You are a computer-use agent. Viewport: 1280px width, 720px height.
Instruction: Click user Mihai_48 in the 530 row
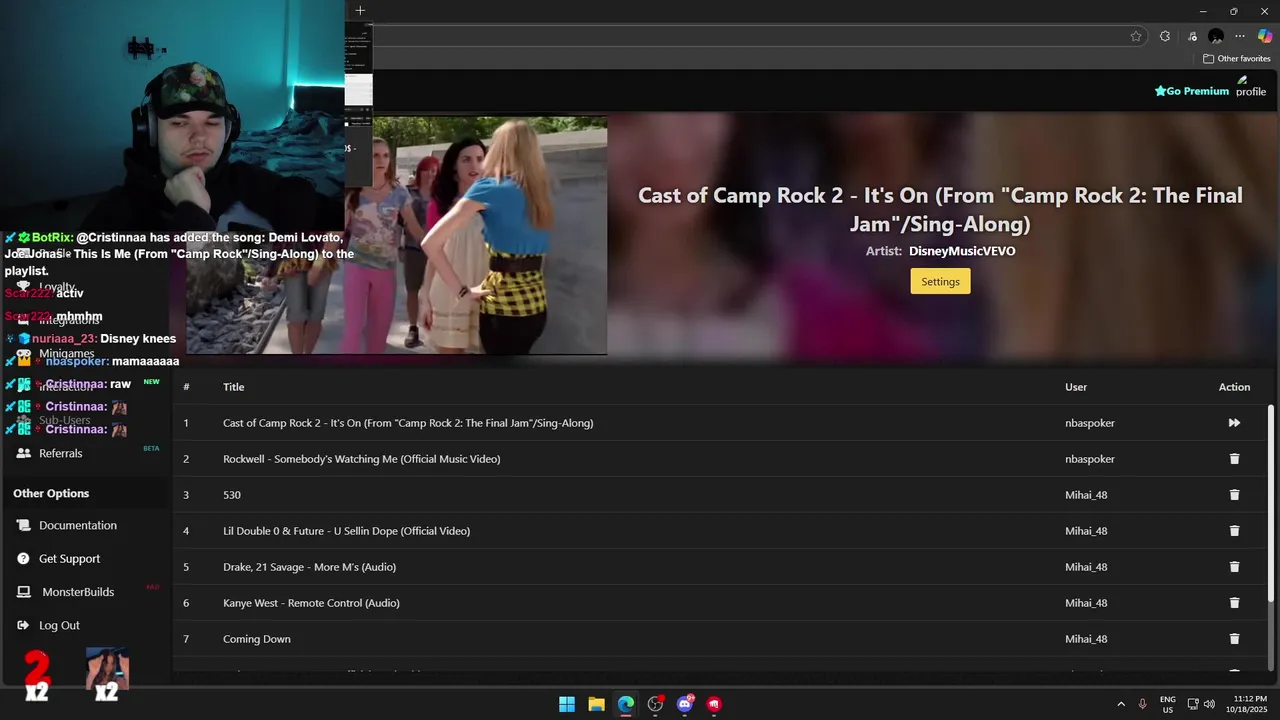(1086, 495)
